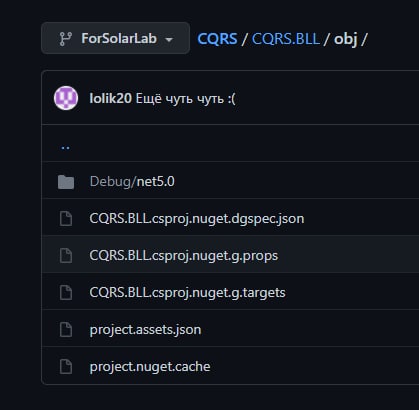This screenshot has height=410, width=419.
Task: Open the Debug/net5.0 folder
Action: 132,182
